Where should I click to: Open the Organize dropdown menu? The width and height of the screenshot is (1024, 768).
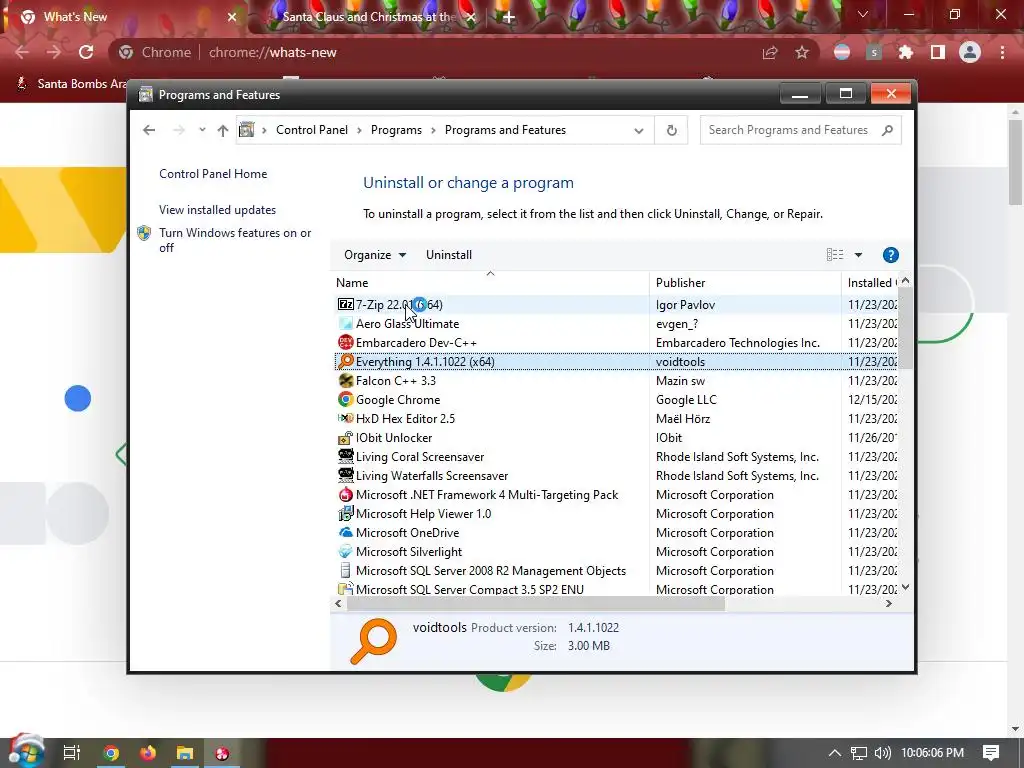coord(375,255)
